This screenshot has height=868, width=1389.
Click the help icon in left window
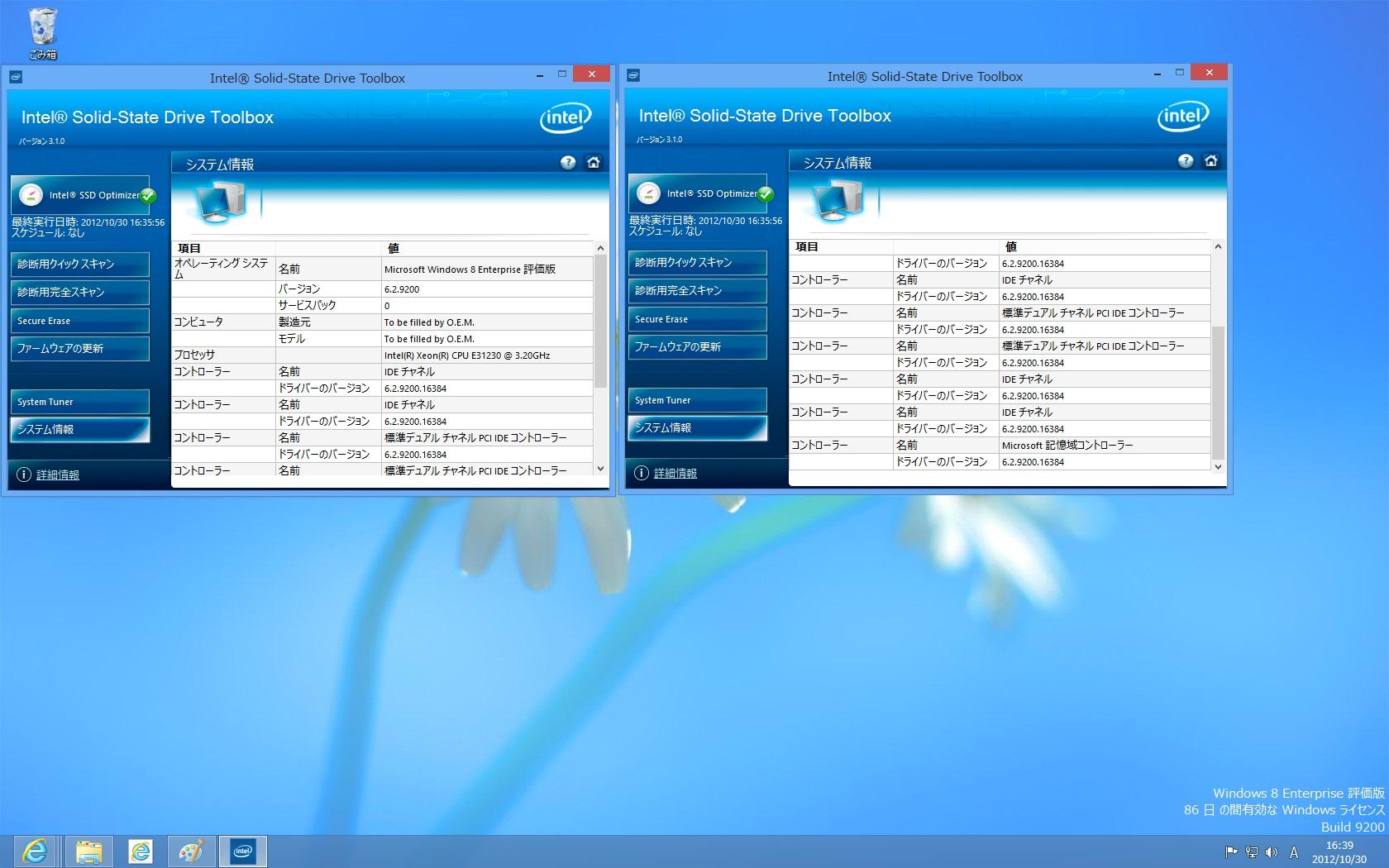(x=568, y=163)
